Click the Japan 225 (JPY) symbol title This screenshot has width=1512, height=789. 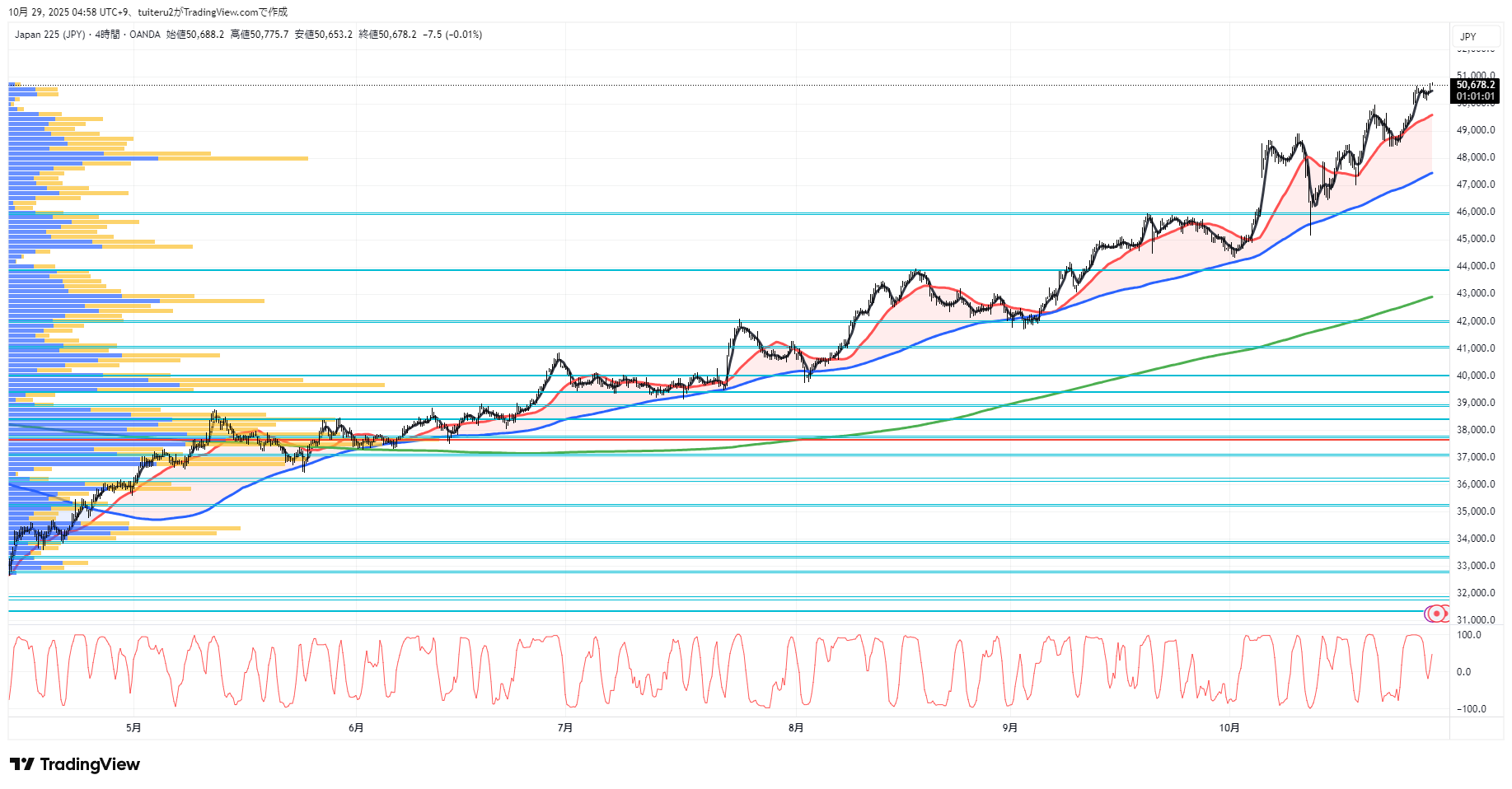tap(49, 35)
